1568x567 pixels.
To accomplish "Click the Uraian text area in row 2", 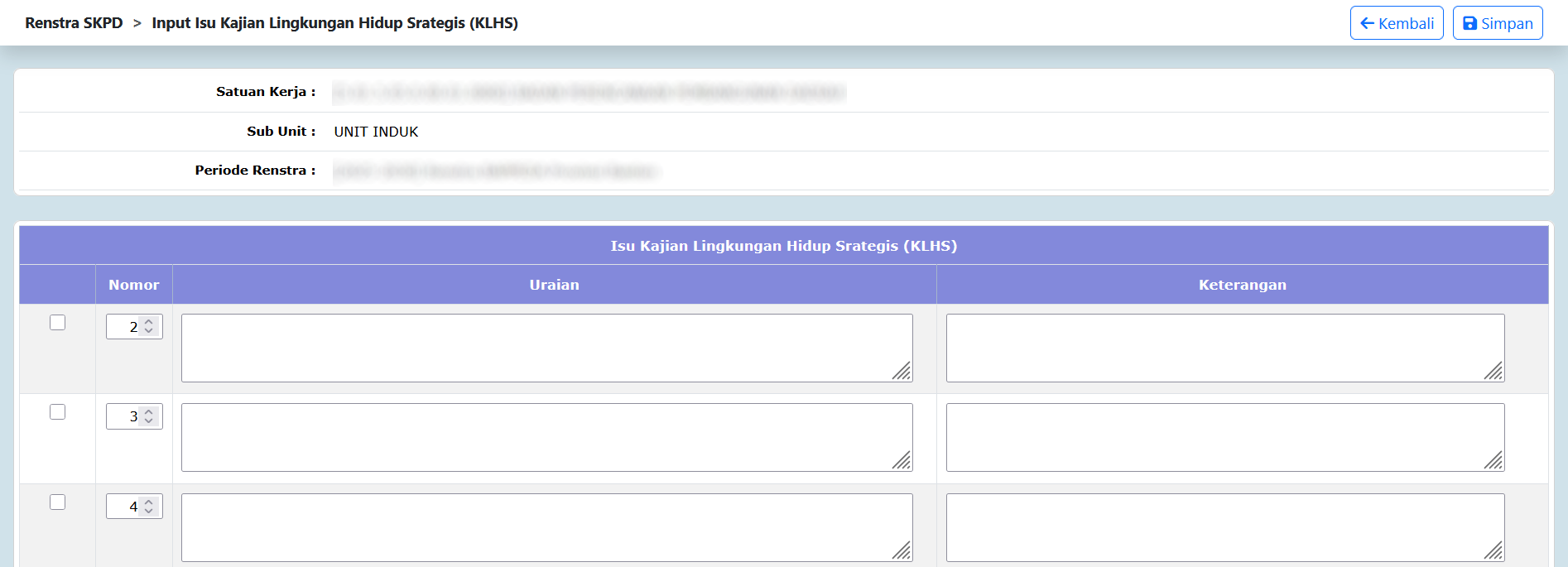I will click(x=546, y=348).
